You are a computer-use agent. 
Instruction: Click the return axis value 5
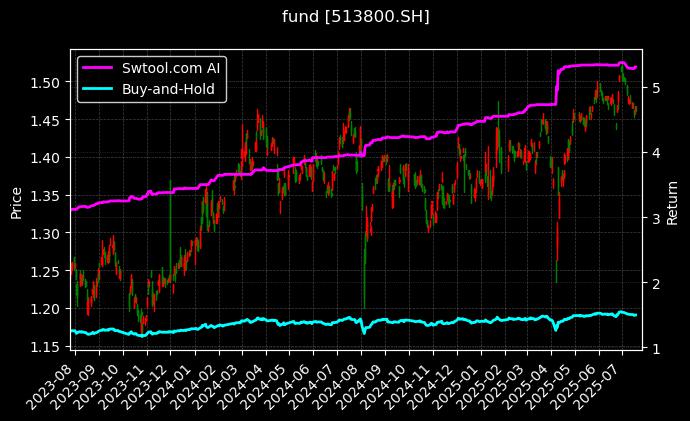[x=656, y=88]
